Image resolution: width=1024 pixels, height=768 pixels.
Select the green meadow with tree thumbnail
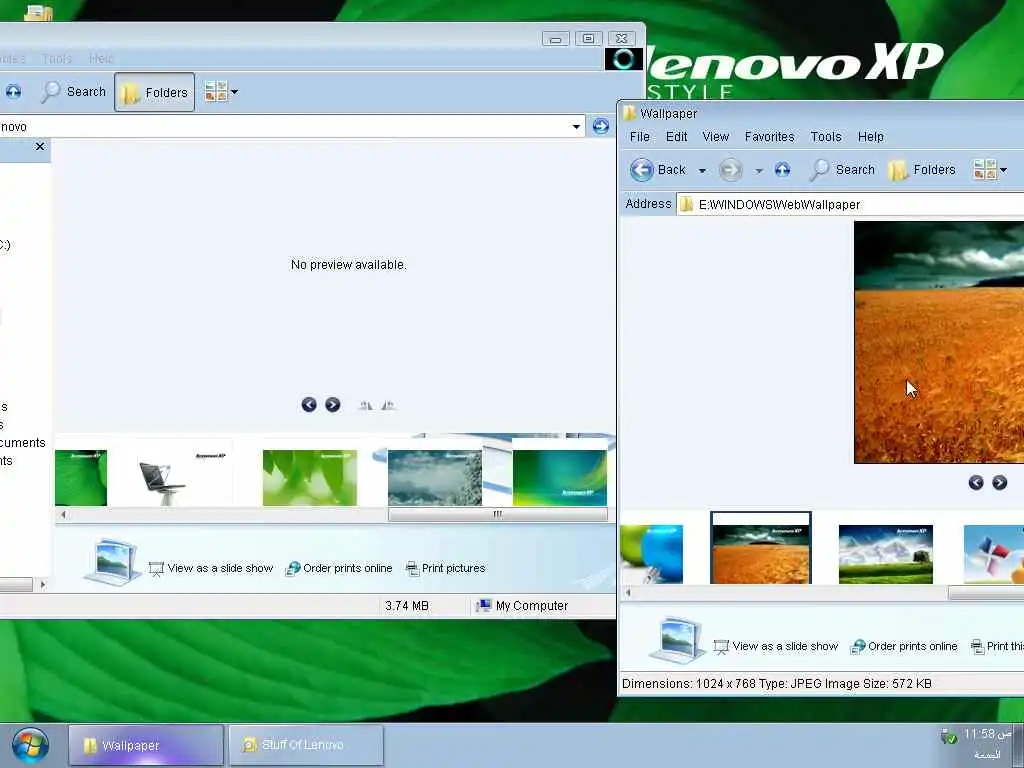[886, 554]
